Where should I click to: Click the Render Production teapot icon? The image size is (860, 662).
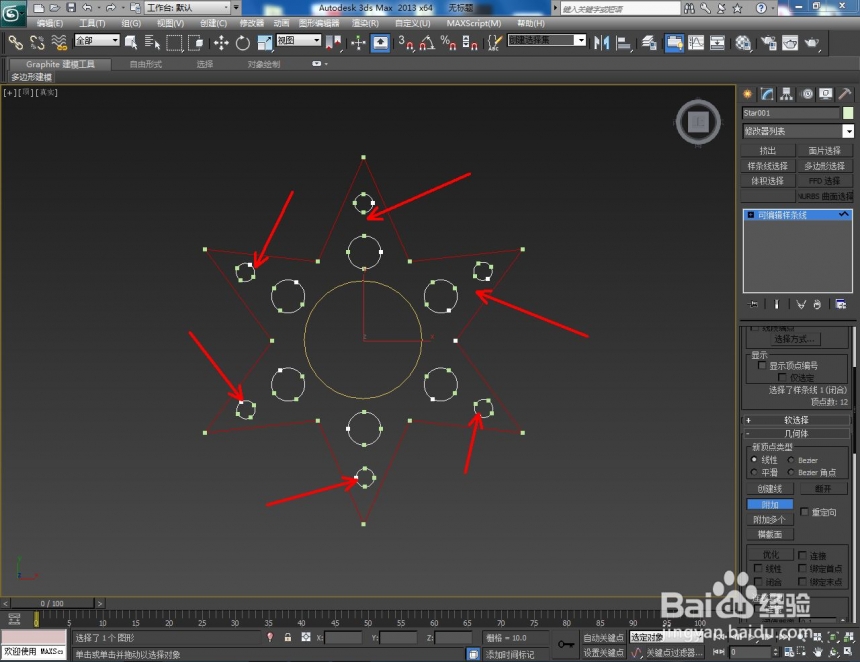(812, 43)
